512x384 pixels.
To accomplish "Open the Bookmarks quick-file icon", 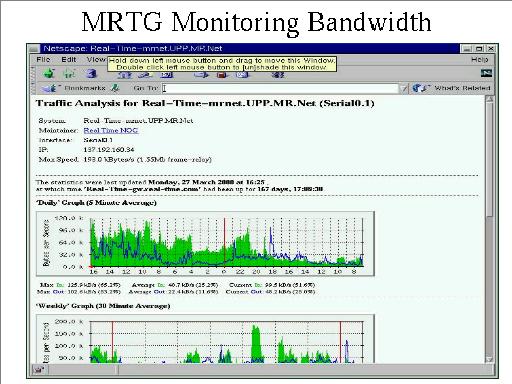I will 50,88.
